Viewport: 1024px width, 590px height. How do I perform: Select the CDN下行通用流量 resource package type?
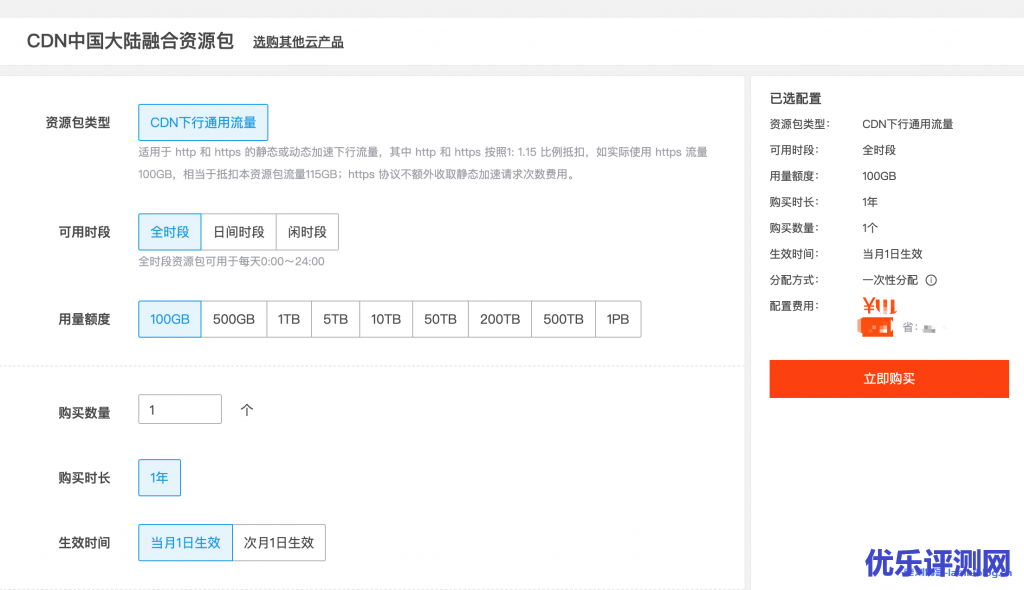tap(203, 123)
